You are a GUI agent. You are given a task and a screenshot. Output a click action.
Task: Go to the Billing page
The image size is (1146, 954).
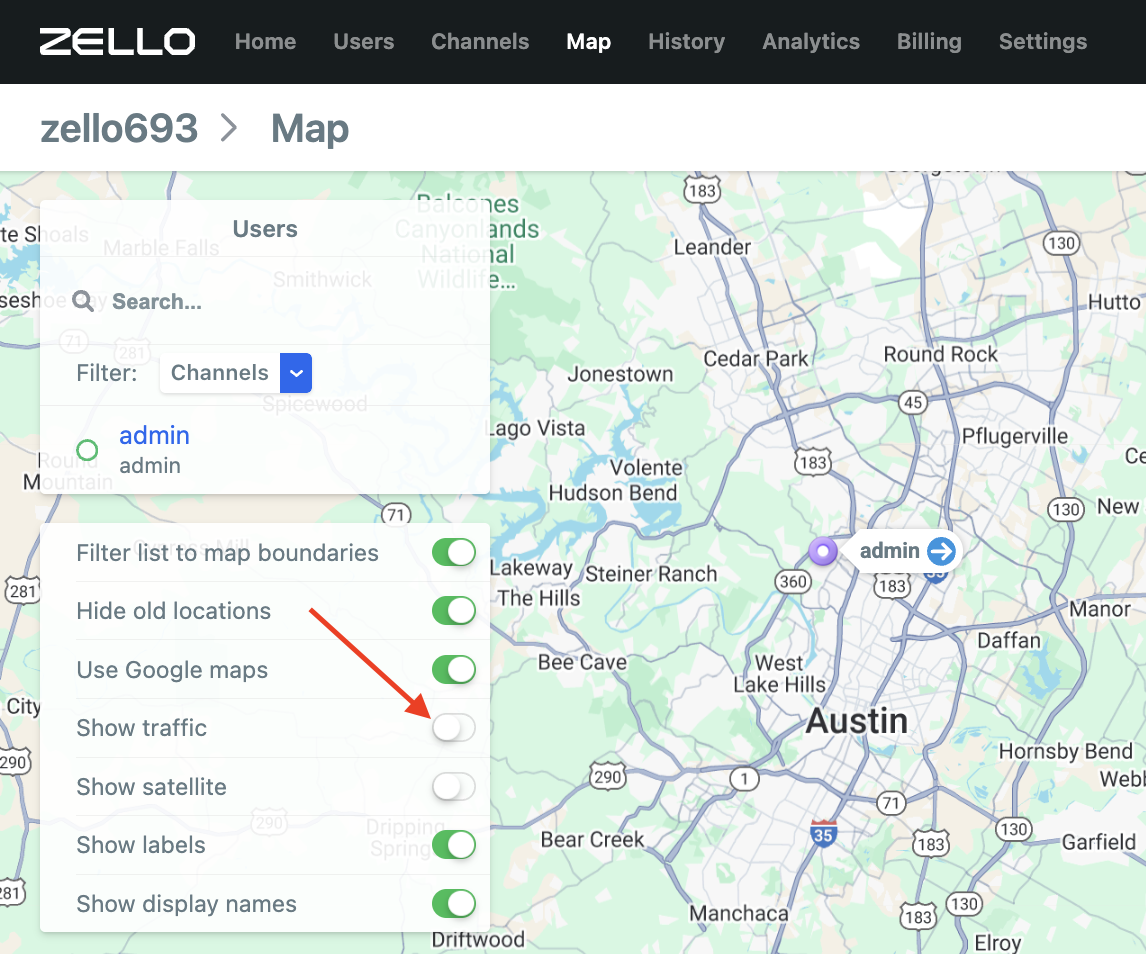point(929,42)
